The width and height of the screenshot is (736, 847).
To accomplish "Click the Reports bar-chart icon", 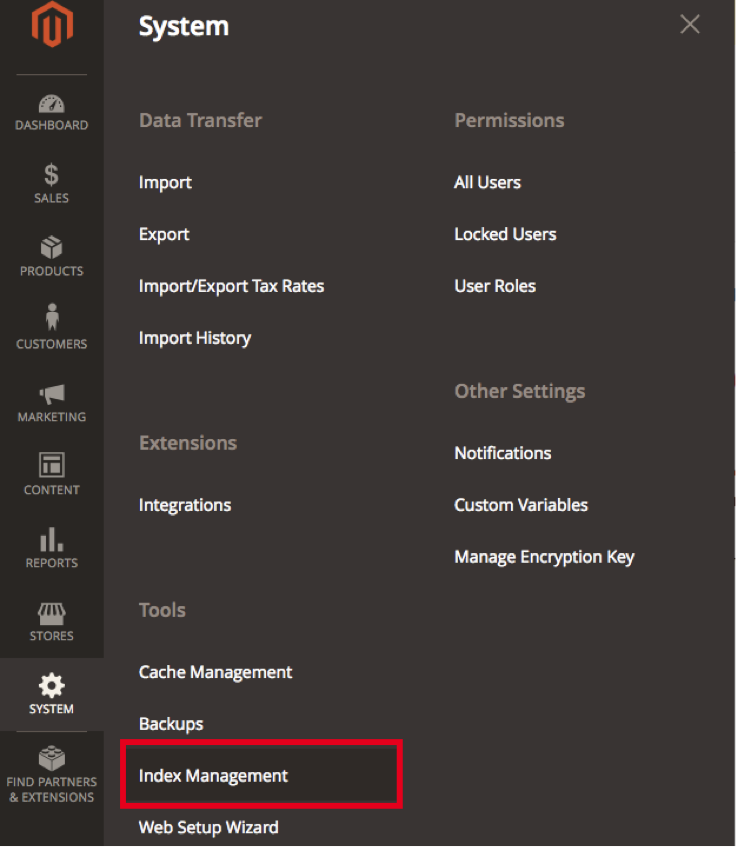I will pyautogui.click(x=51, y=543).
